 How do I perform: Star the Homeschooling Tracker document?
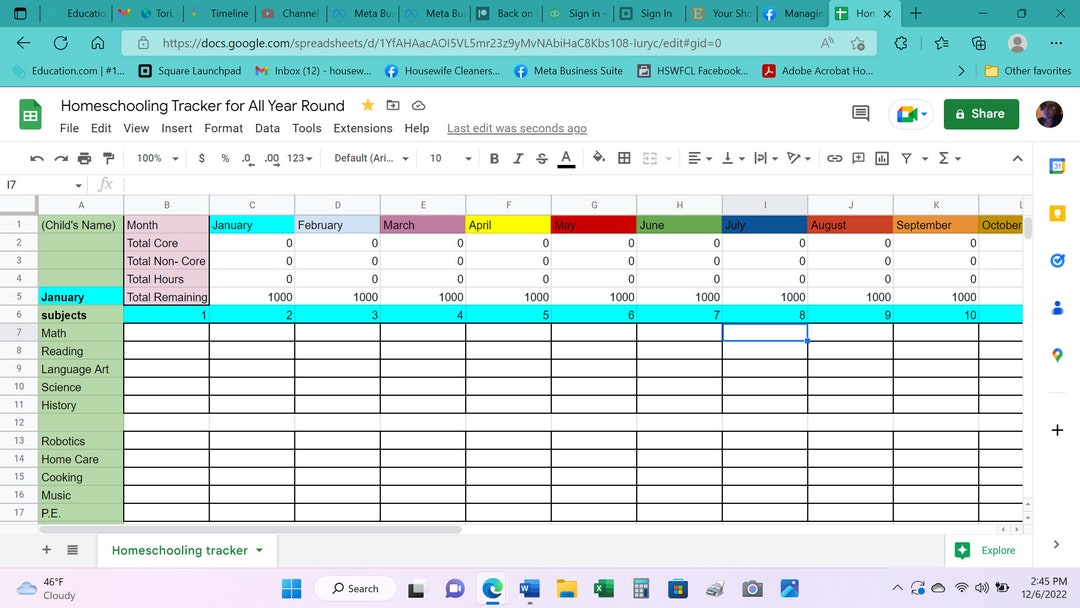pos(366,104)
